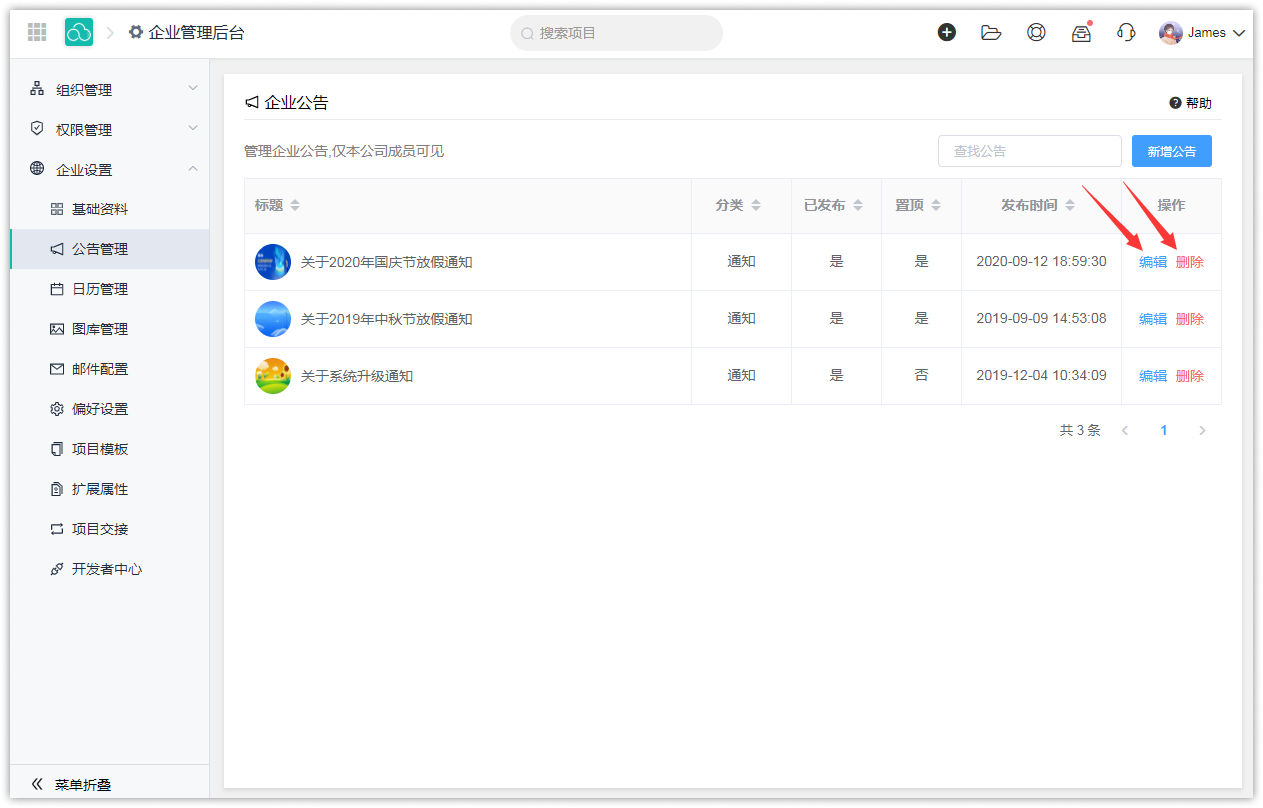Open the folder icon in top bar
1263x808 pixels.
(991, 32)
